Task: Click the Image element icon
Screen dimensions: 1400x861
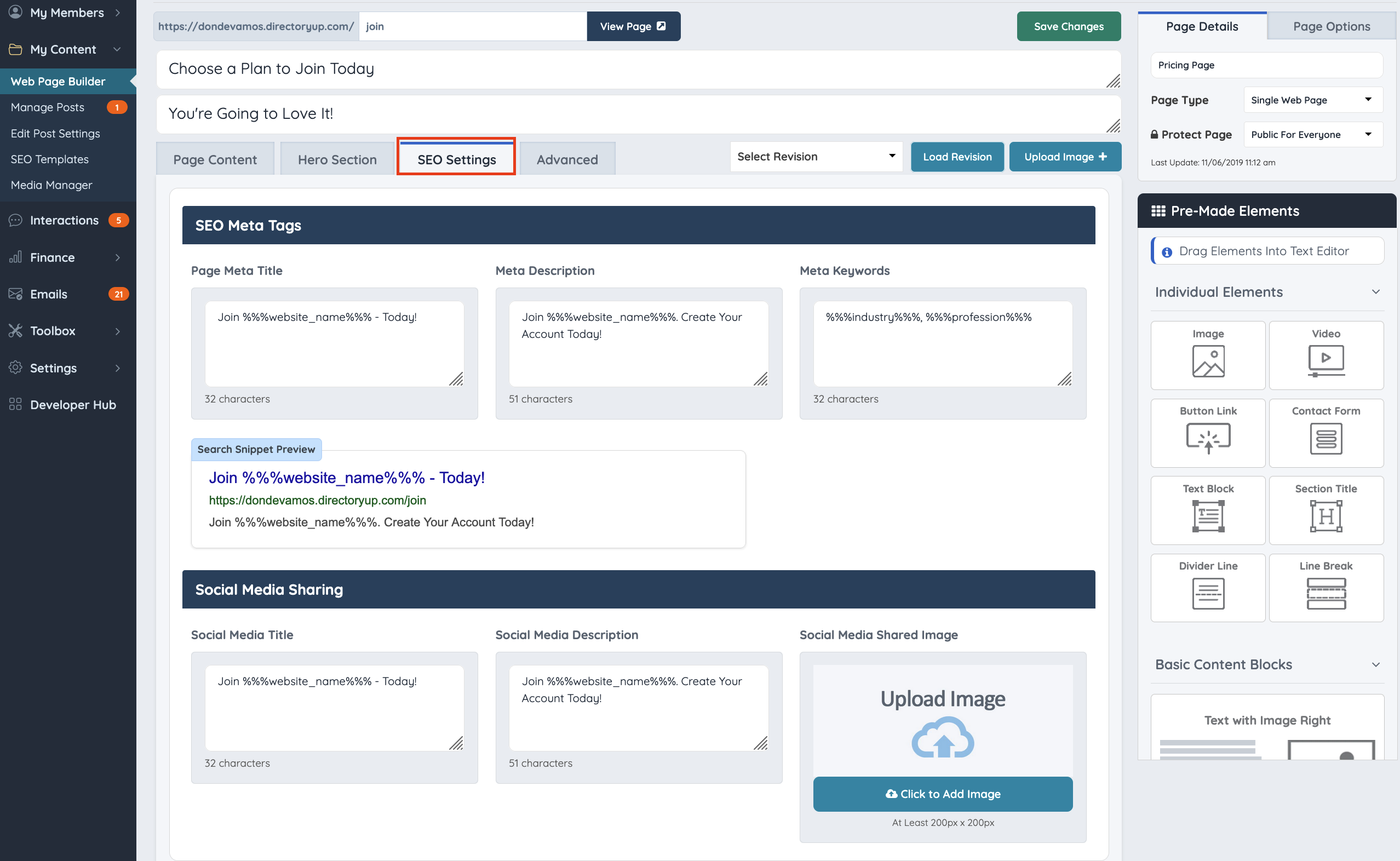Action: point(1208,361)
